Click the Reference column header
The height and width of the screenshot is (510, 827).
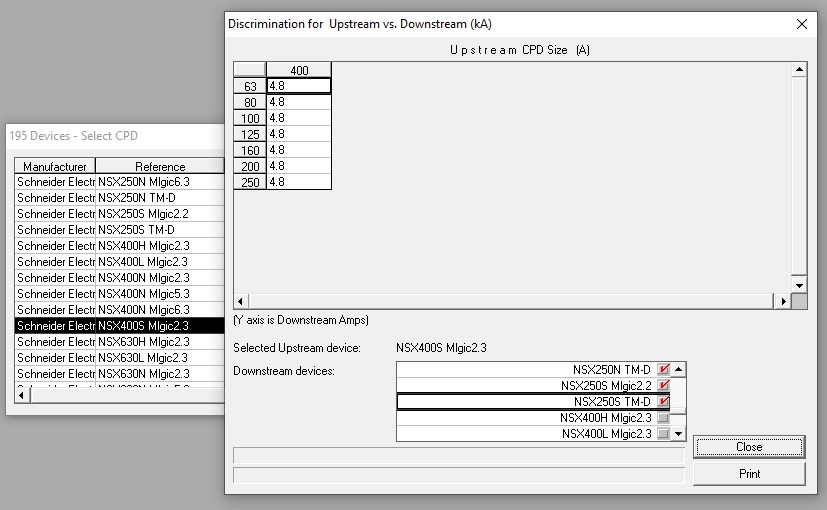[x=160, y=166]
